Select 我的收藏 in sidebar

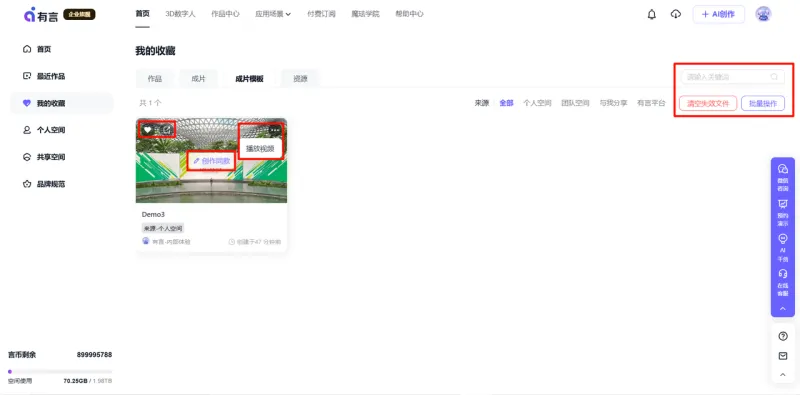[x=62, y=103]
